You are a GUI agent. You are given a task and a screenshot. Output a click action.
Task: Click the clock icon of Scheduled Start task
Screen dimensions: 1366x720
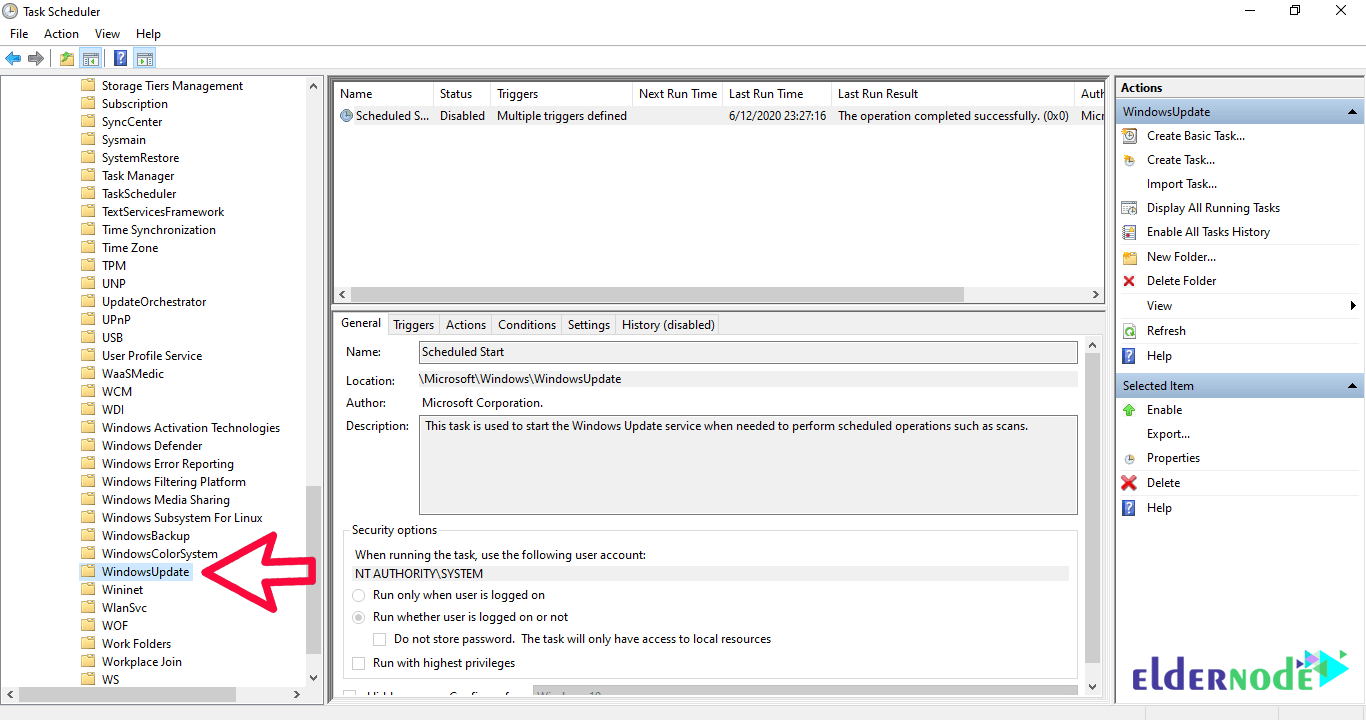(346, 116)
